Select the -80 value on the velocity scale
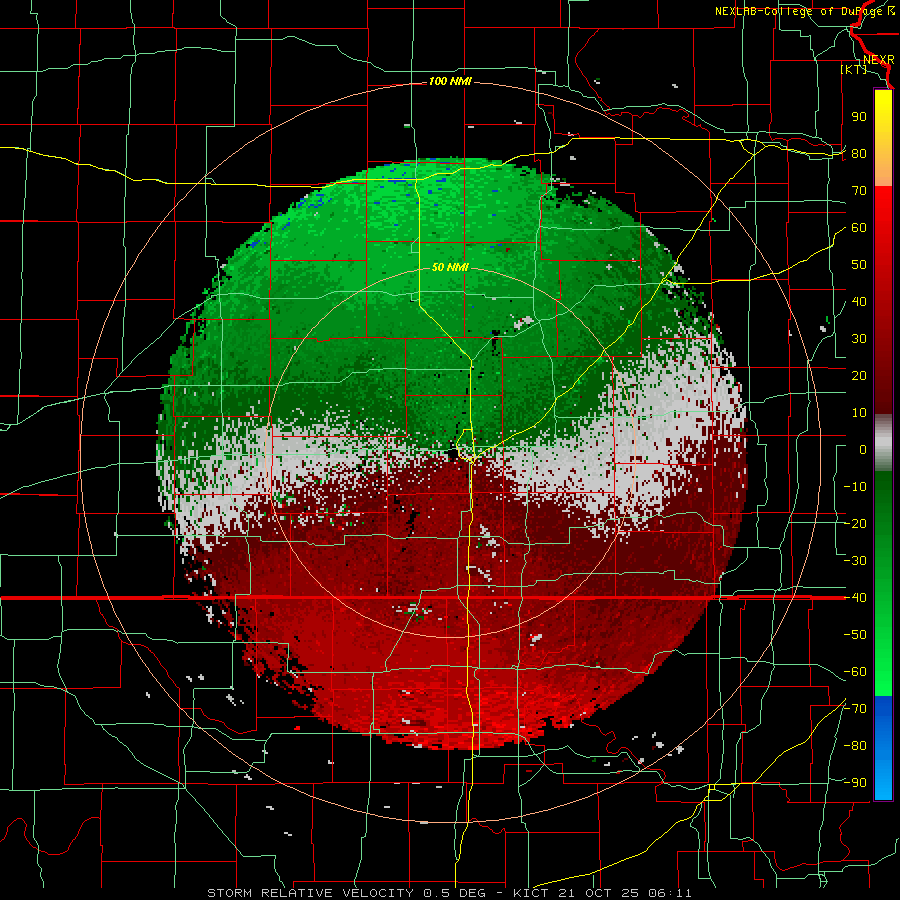This screenshot has width=900, height=900. [x=855, y=746]
